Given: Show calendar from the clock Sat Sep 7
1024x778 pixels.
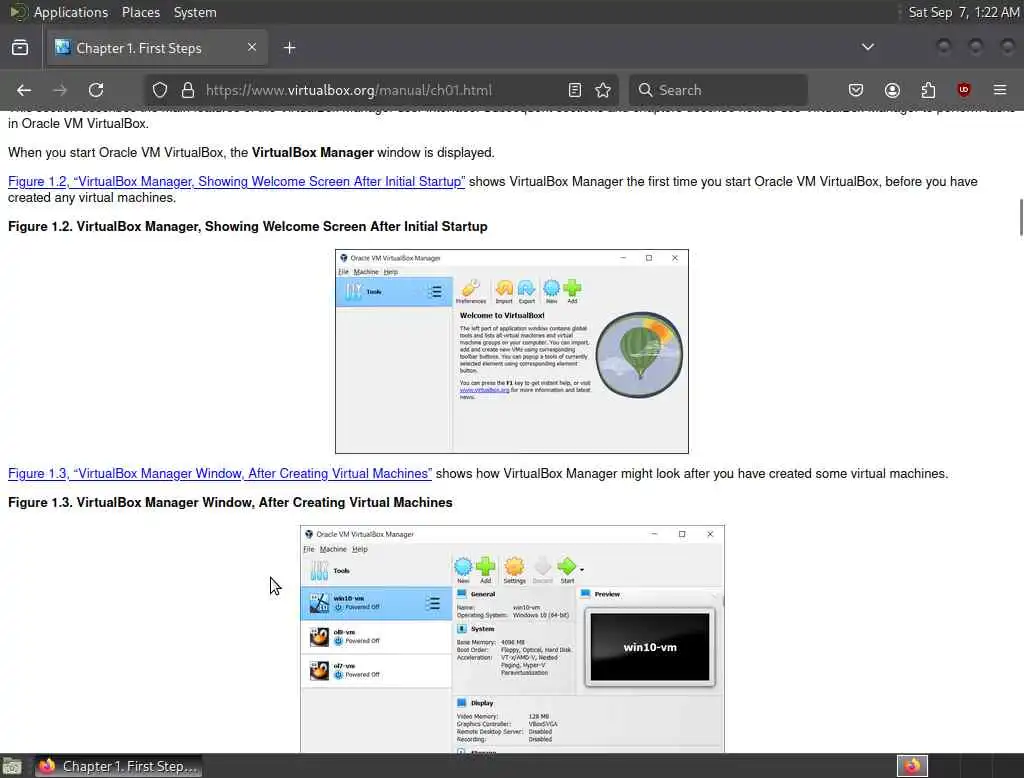Looking at the screenshot, I should [964, 12].
